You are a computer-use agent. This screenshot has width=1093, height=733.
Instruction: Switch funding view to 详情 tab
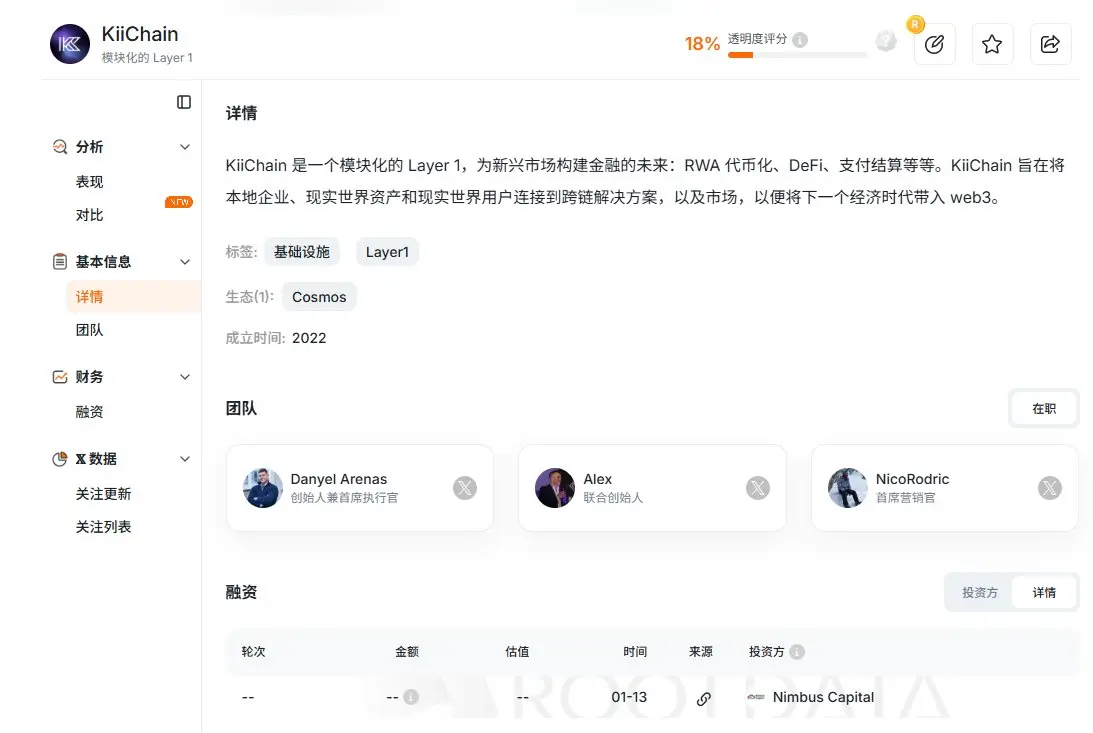point(1044,592)
